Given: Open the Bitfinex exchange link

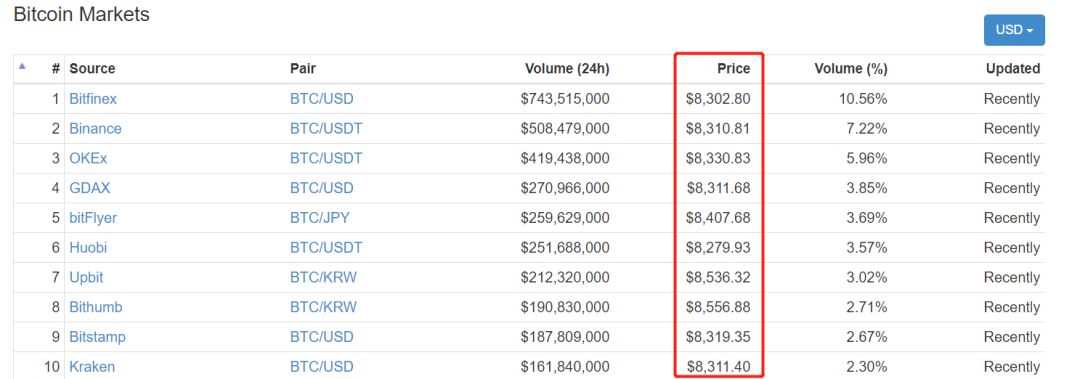Looking at the screenshot, I should coord(93,99).
